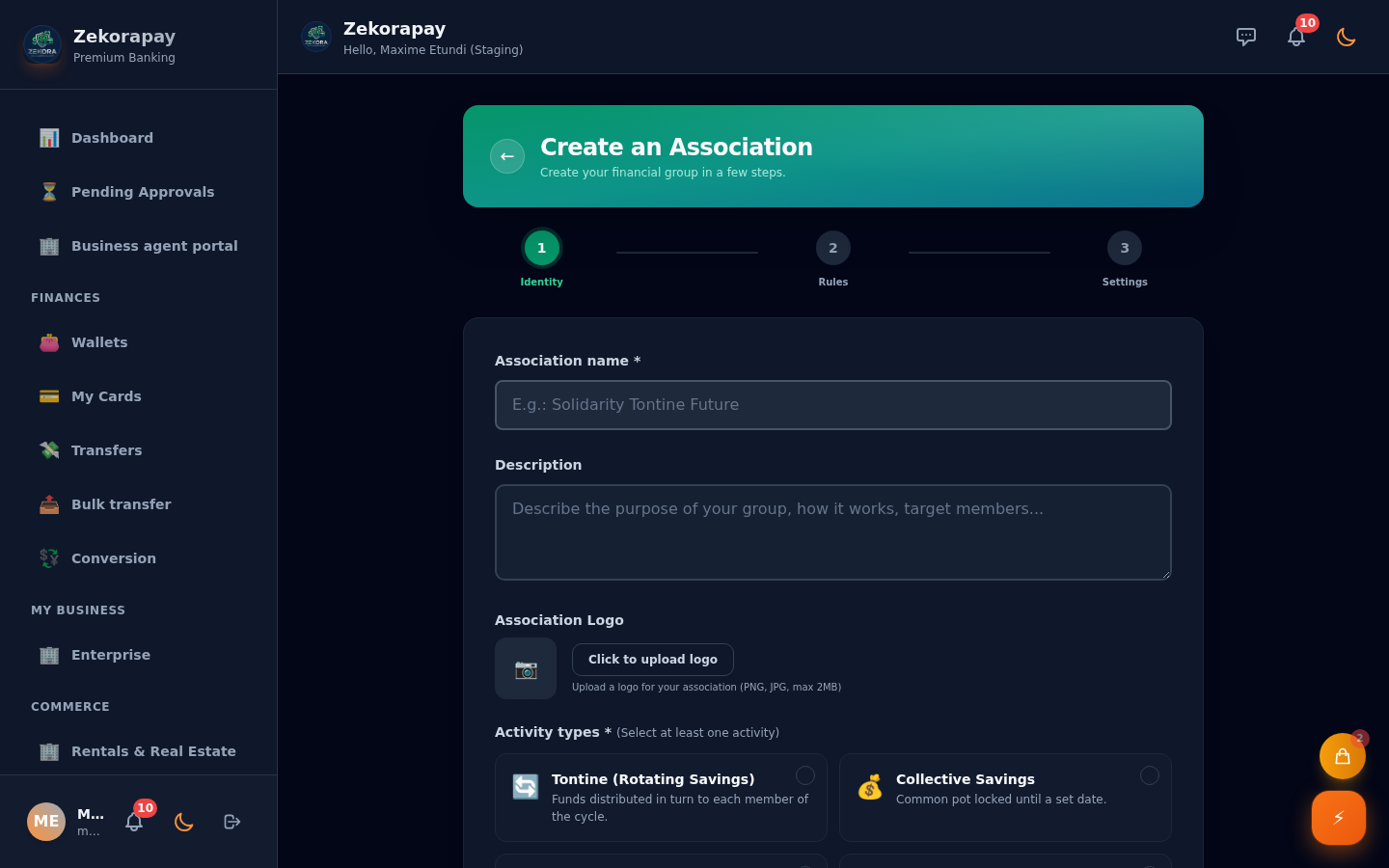Open Dashboard from the sidebar

139,138
